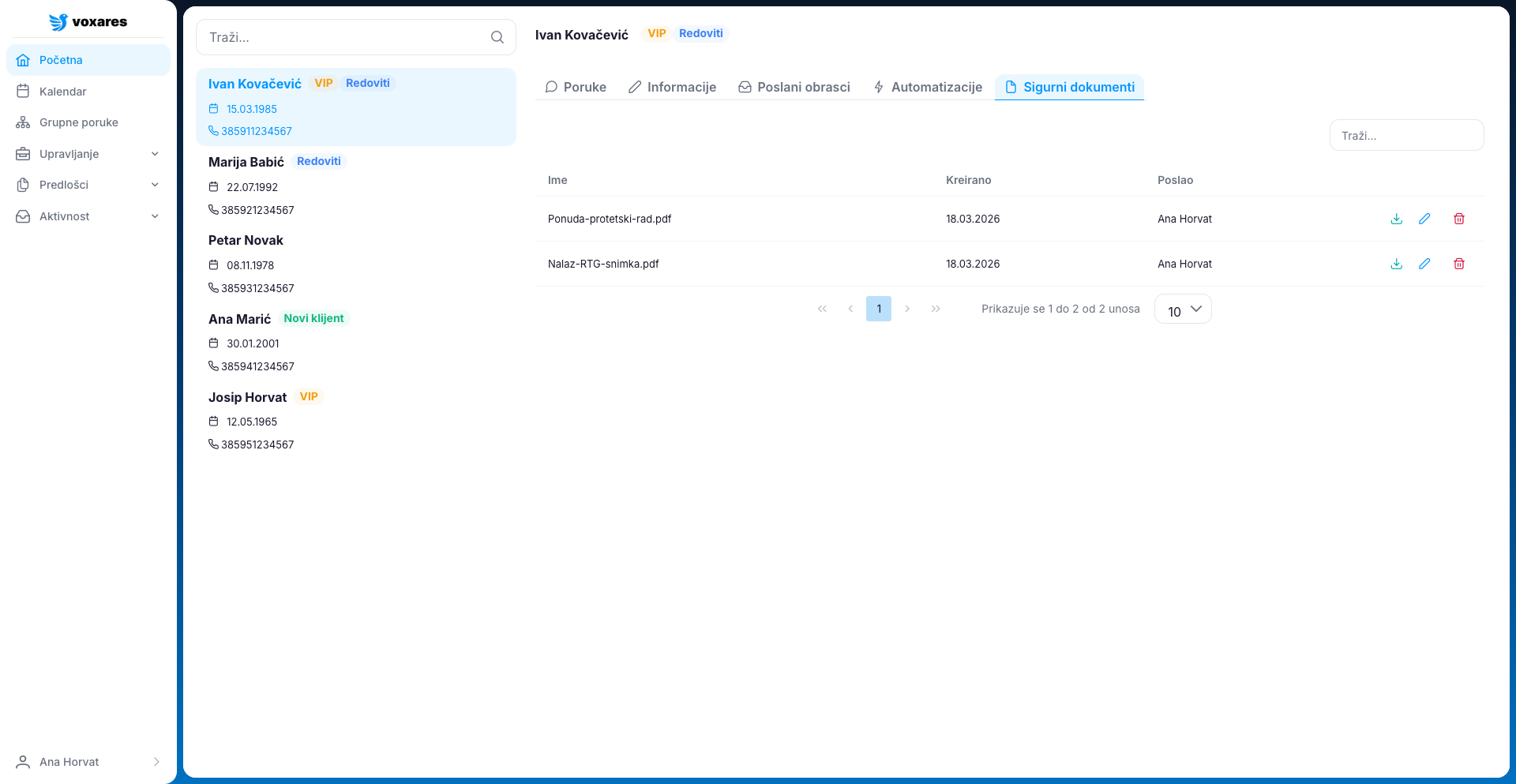Viewport: 1516px width, 784px height.
Task: Click the magnifier icon in client search
Action: (x=497, y=37)
